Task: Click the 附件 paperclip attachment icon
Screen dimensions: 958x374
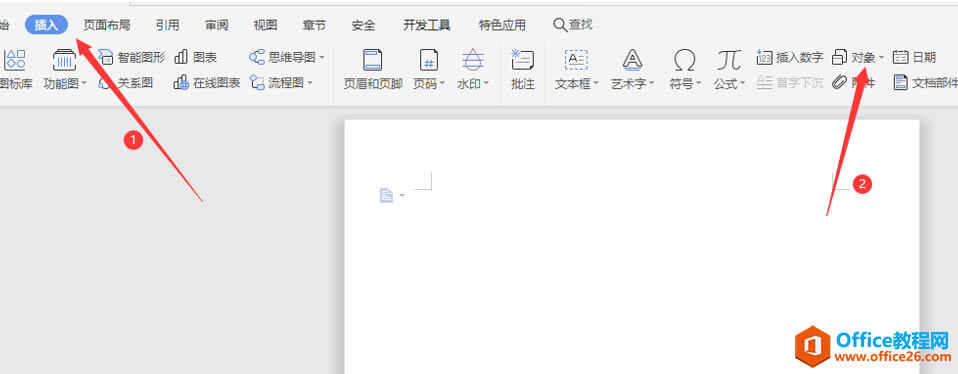Action: pyautogui.click(x=839, y=83)
